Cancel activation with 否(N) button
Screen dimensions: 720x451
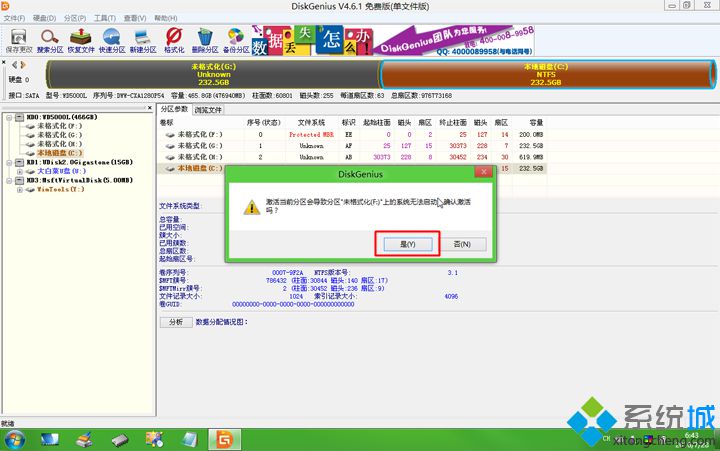click(x=462, y=244)
